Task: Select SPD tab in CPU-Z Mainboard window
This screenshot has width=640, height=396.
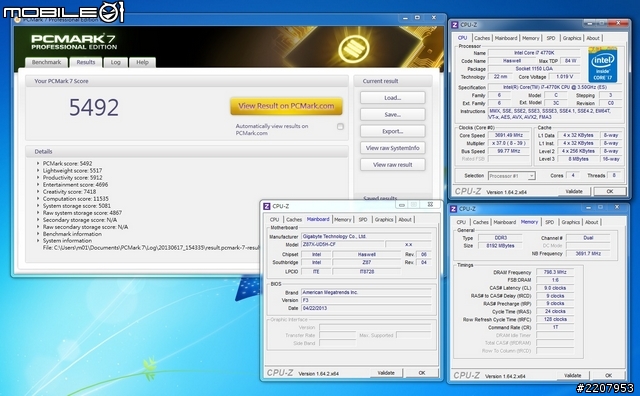Action: pyautogui.click(x=363, y=220)
